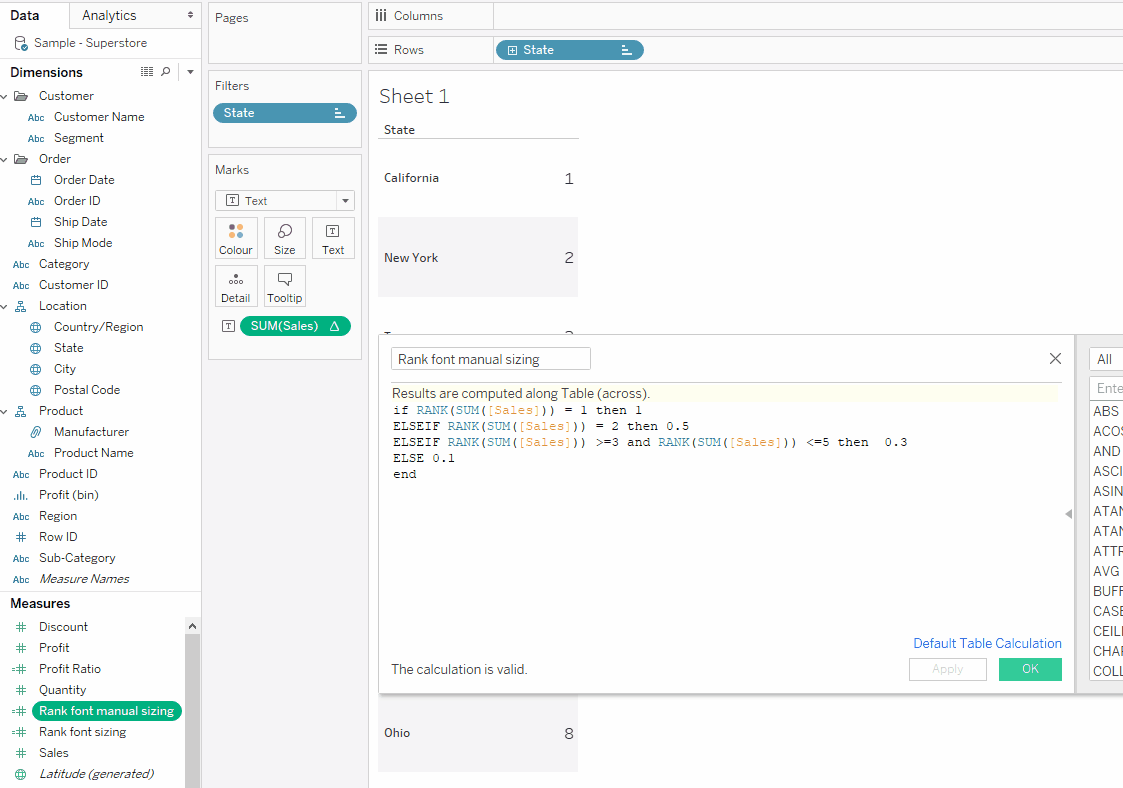1123x788 pixels.
Task: Select the Colour button on the Marks card
Action: pos(236,238)
